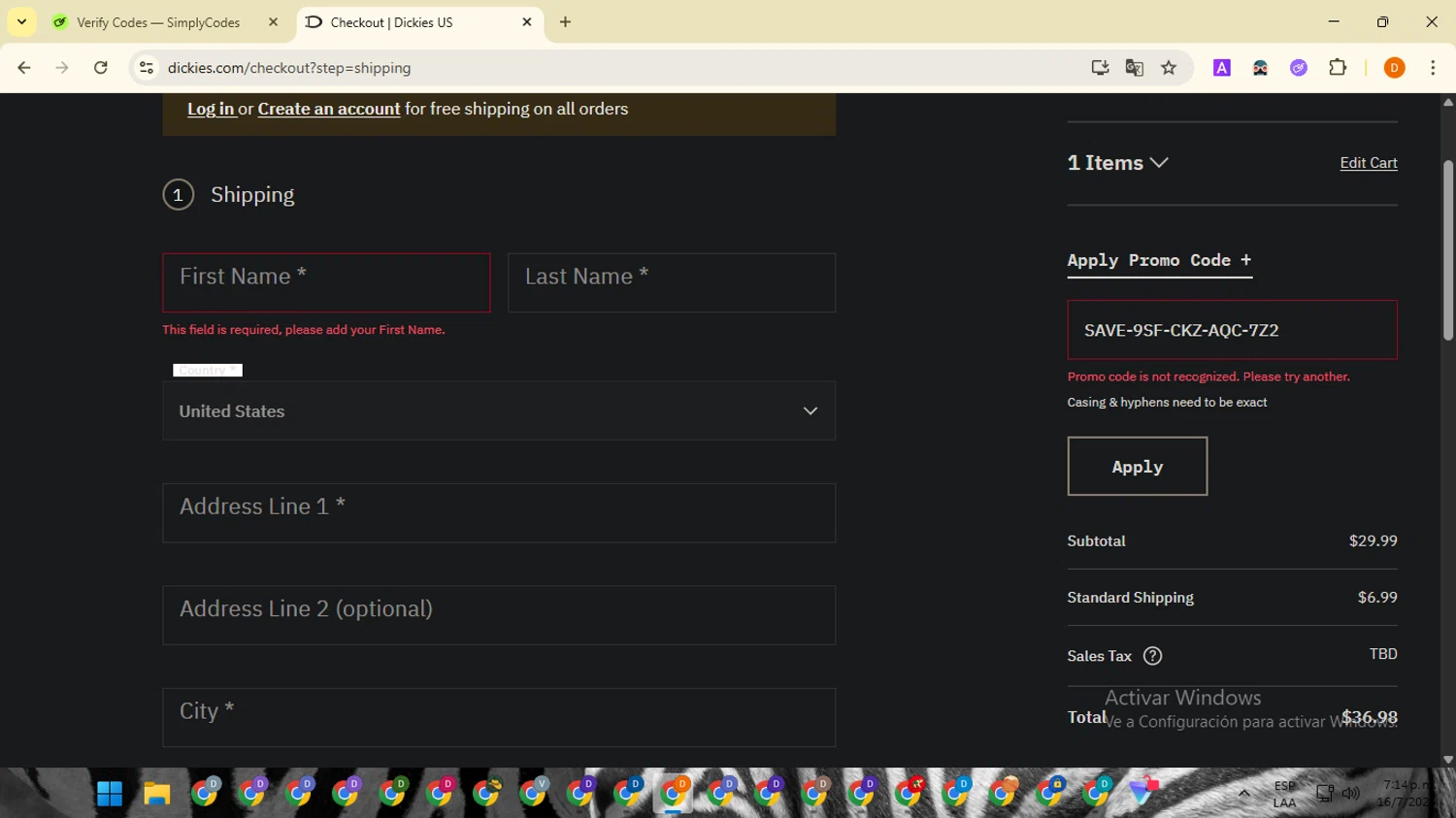The width and height of the screenshot is (1456, 818).
Task: Collapse the Apply Promo Code section
Action: [x=1159, y=260]
